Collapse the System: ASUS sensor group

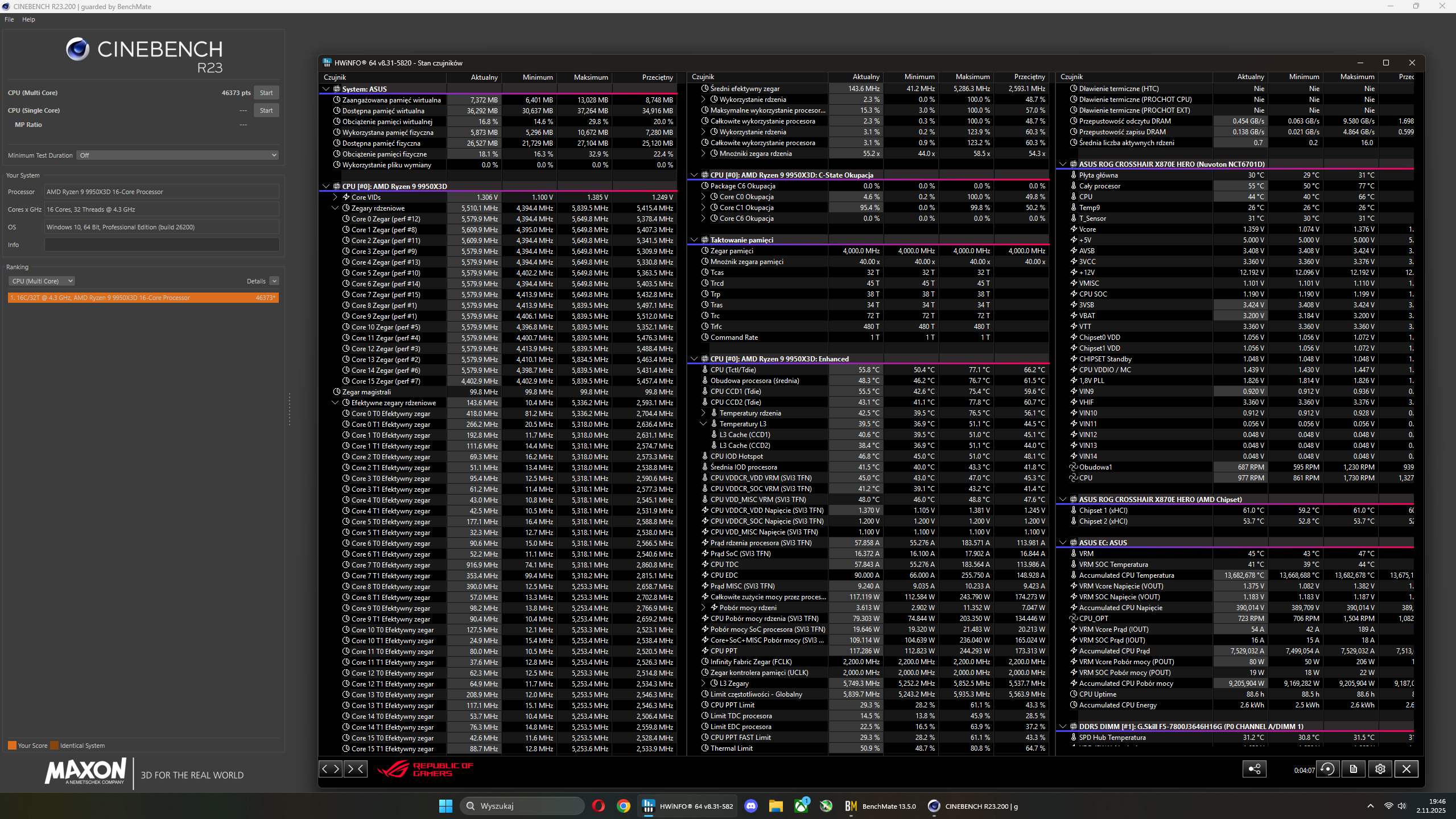326,89
